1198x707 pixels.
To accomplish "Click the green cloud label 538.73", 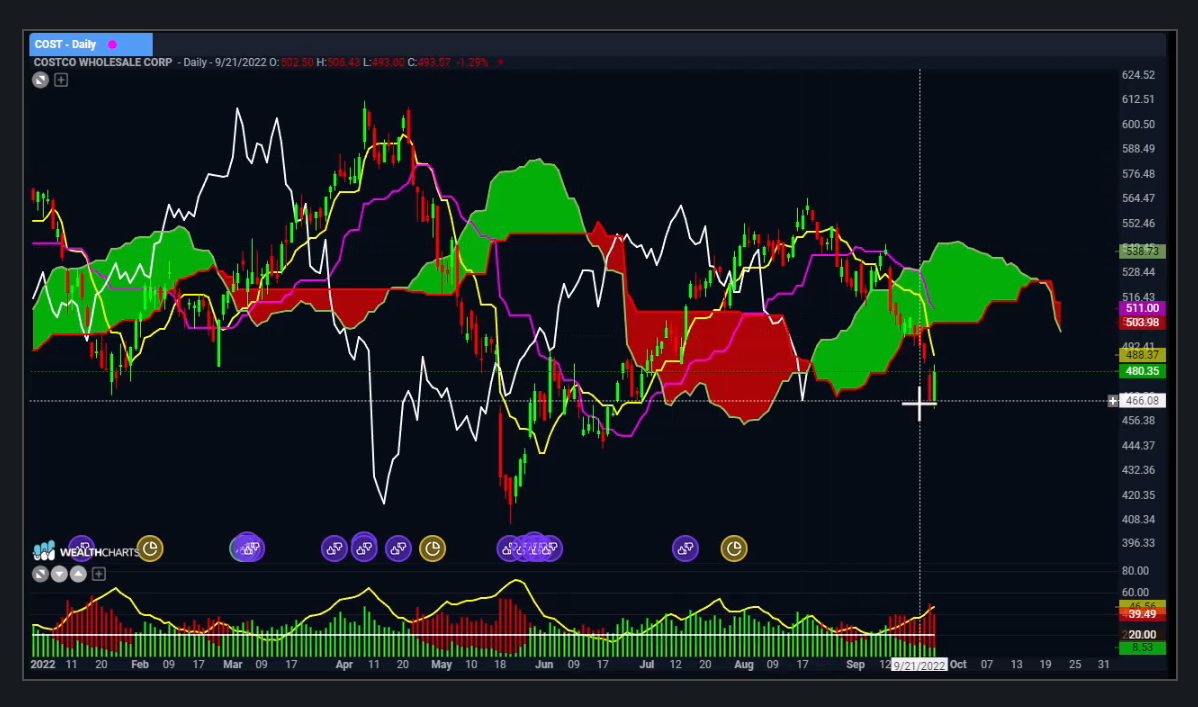I will pos(1142,251).
